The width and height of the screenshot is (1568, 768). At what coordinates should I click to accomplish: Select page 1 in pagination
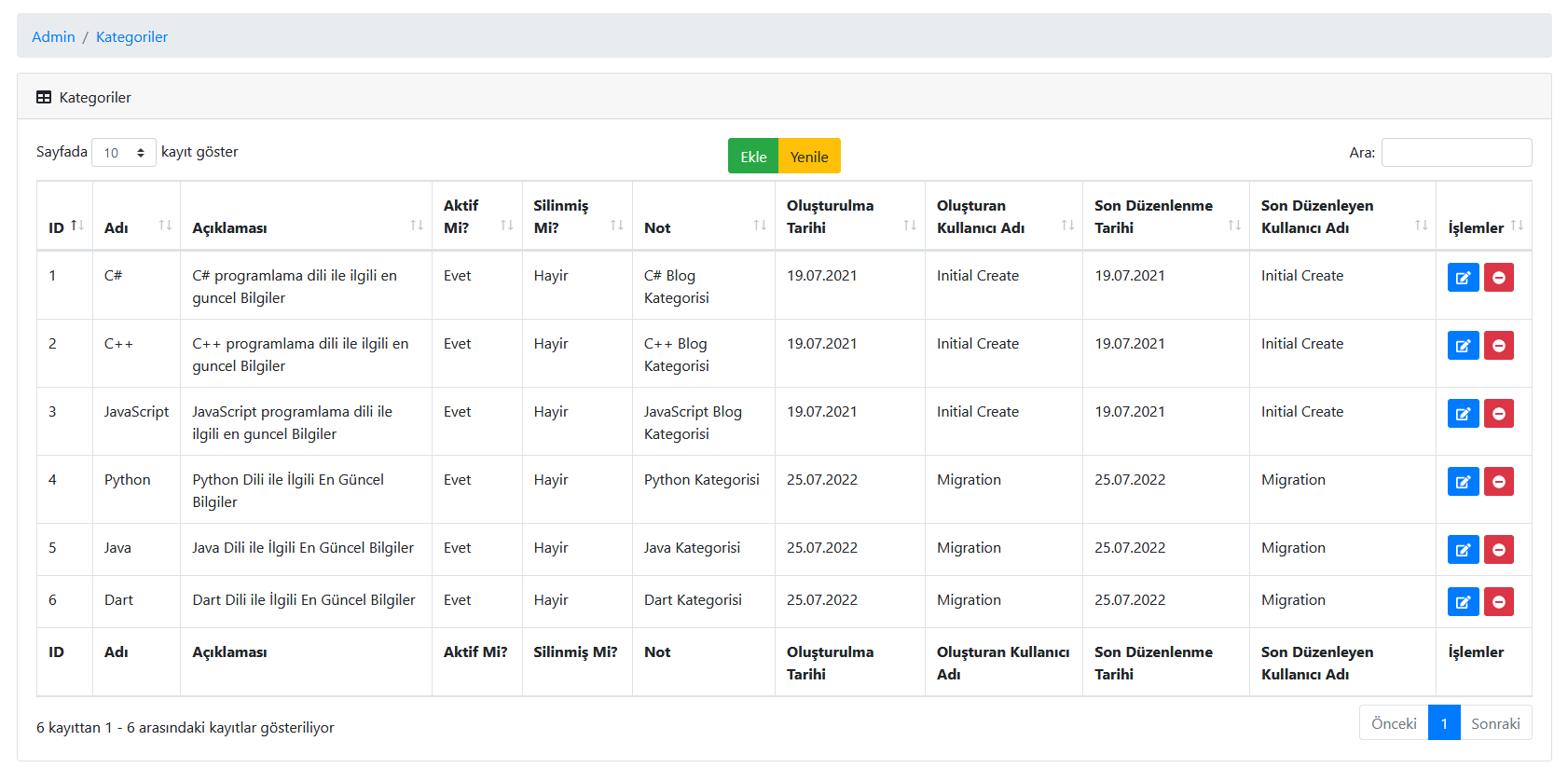point(1444,723)
